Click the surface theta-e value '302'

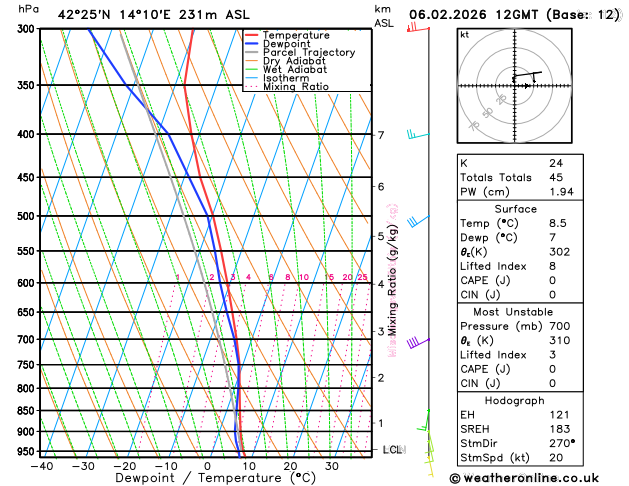click(560, 252)
